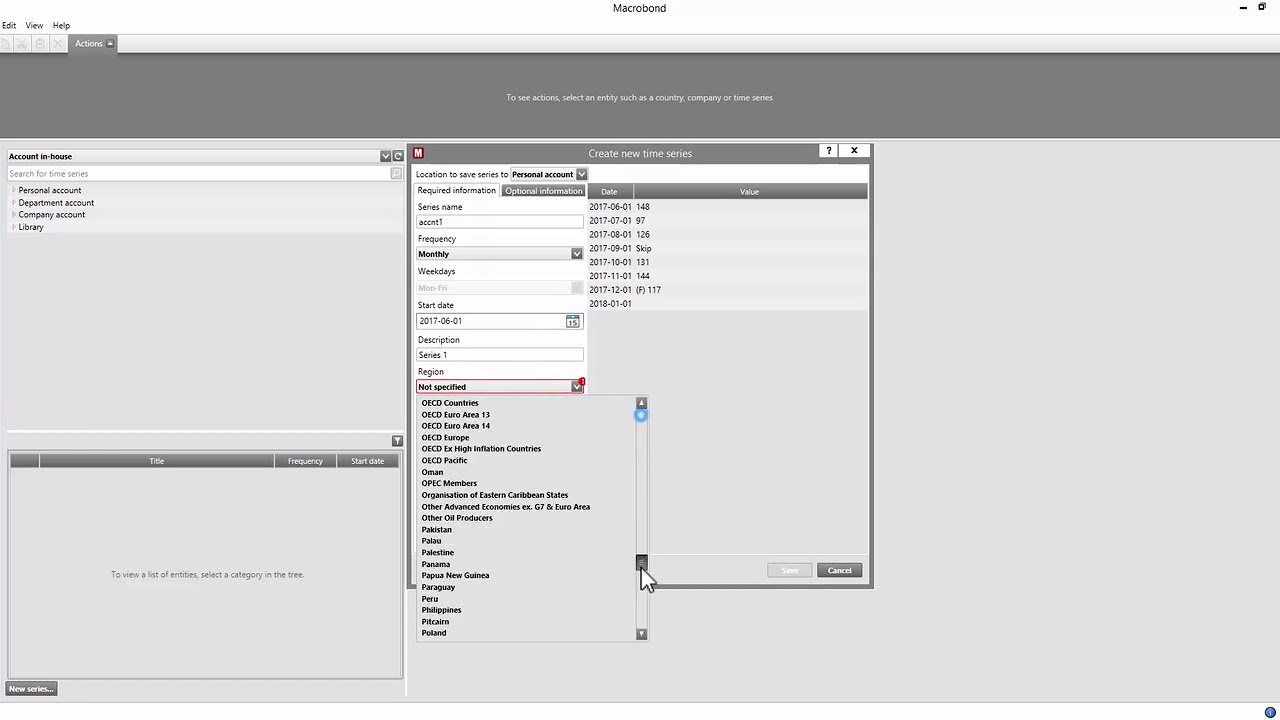This screenshot has width=1280, height=720.
Task: Select OECD Countries in region list
Action: pyautogui.click(x=450, y=403)
